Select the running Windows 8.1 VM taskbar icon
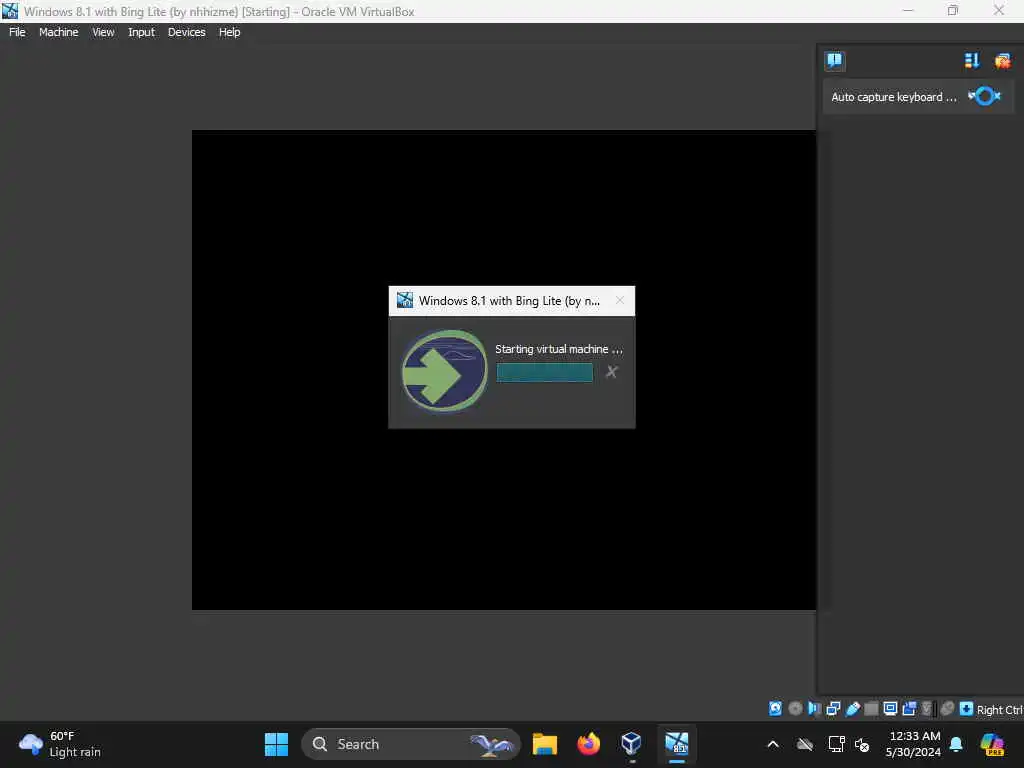Image resolution: width=1024 pixels, height=768 pixels. [x=677, y=744]
